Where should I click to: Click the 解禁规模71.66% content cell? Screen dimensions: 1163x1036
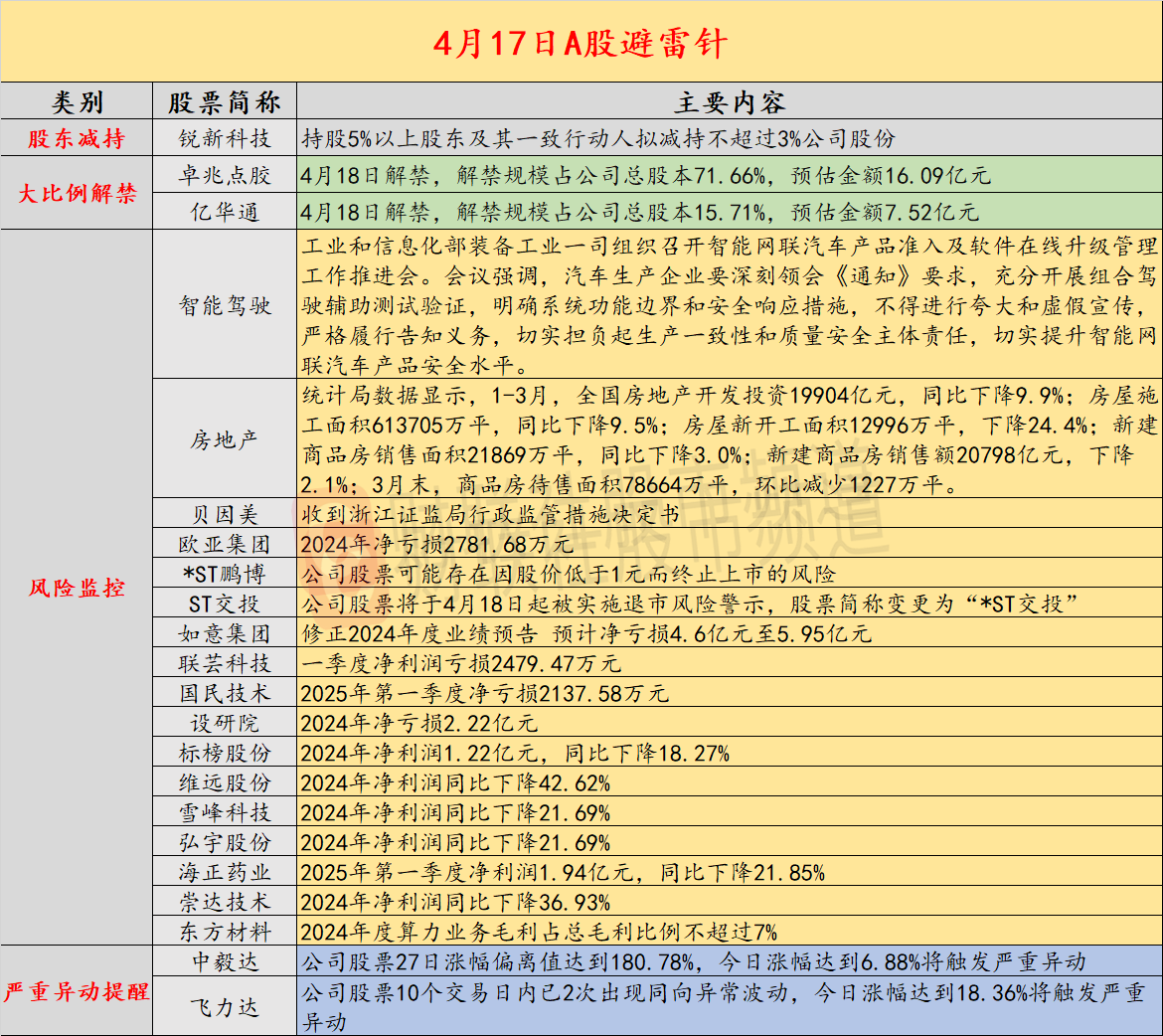[x=730, y=175]
